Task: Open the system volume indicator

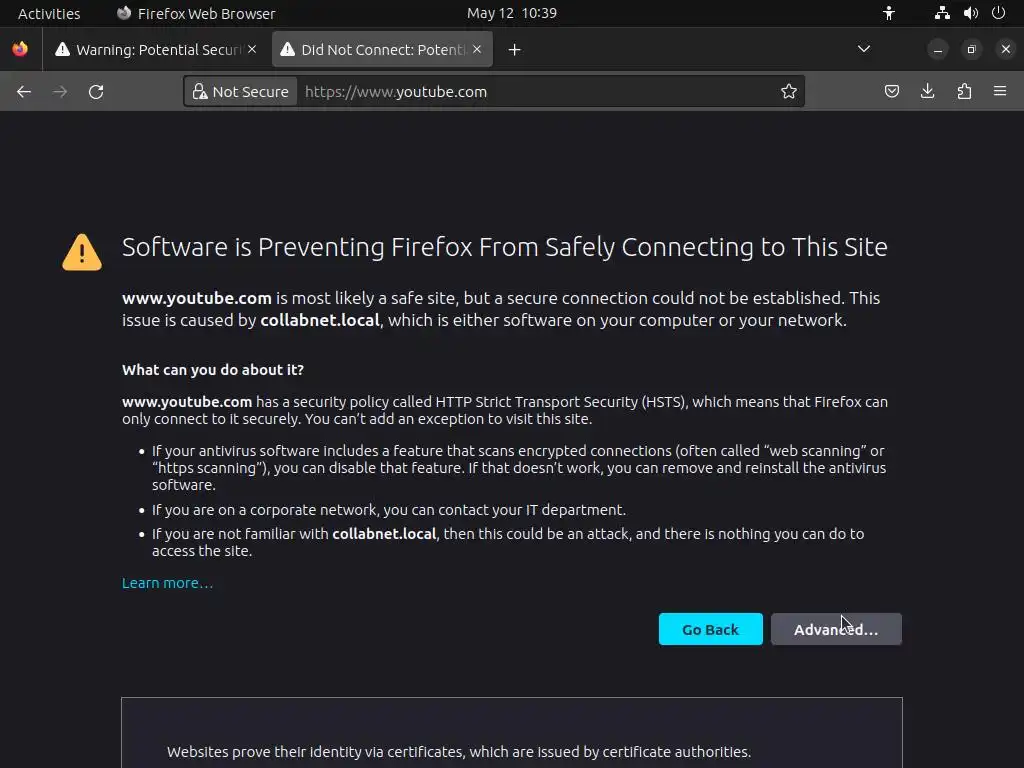Action: point(970,13)
